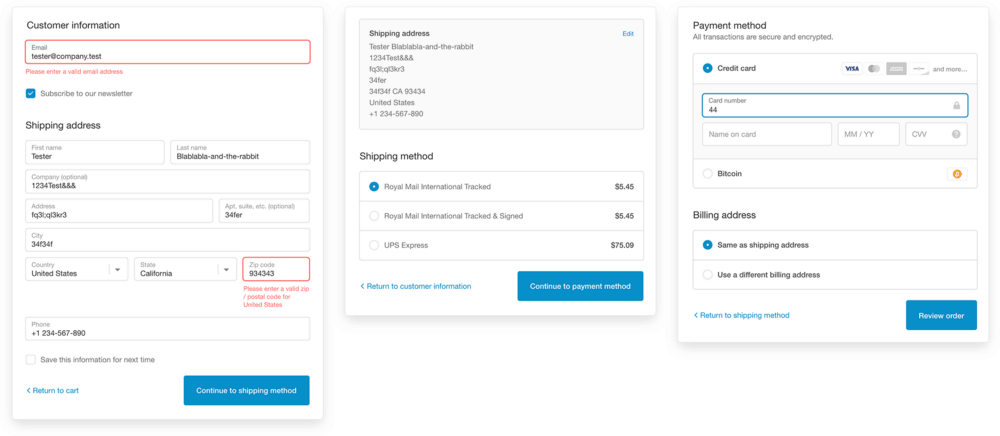Click the fourth card brand icon
1000x436 pixels.
point(919,69)
